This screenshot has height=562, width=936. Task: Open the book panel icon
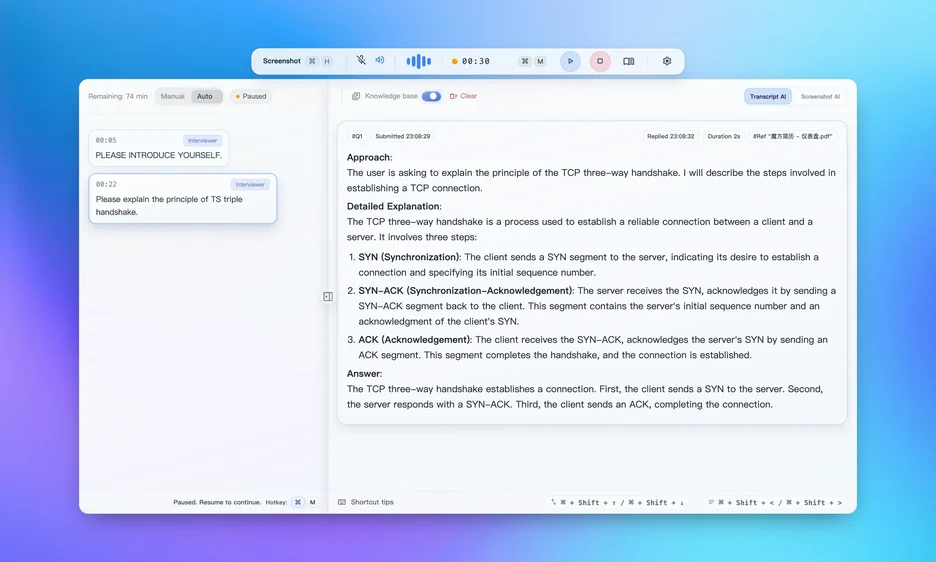629,61
